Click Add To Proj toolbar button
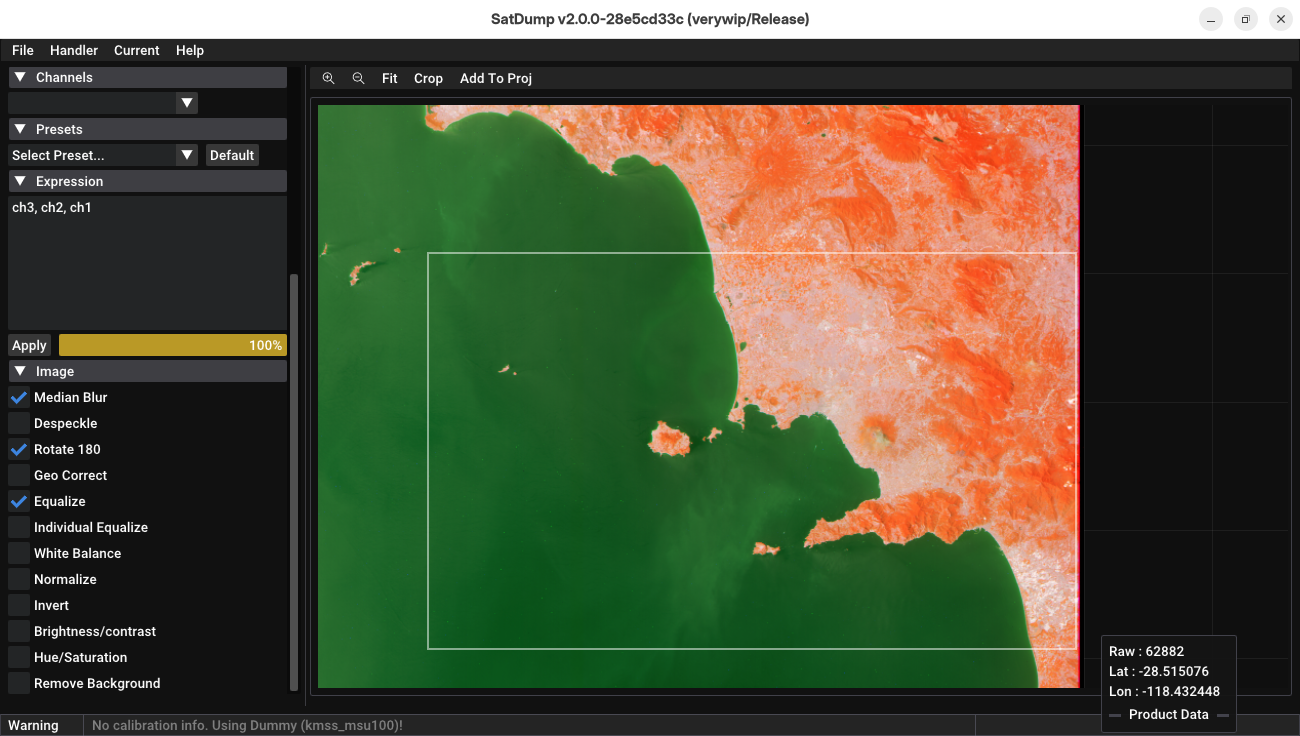Screen dimensions: 1300x736 pyautogui.click(x=495, y=78)
